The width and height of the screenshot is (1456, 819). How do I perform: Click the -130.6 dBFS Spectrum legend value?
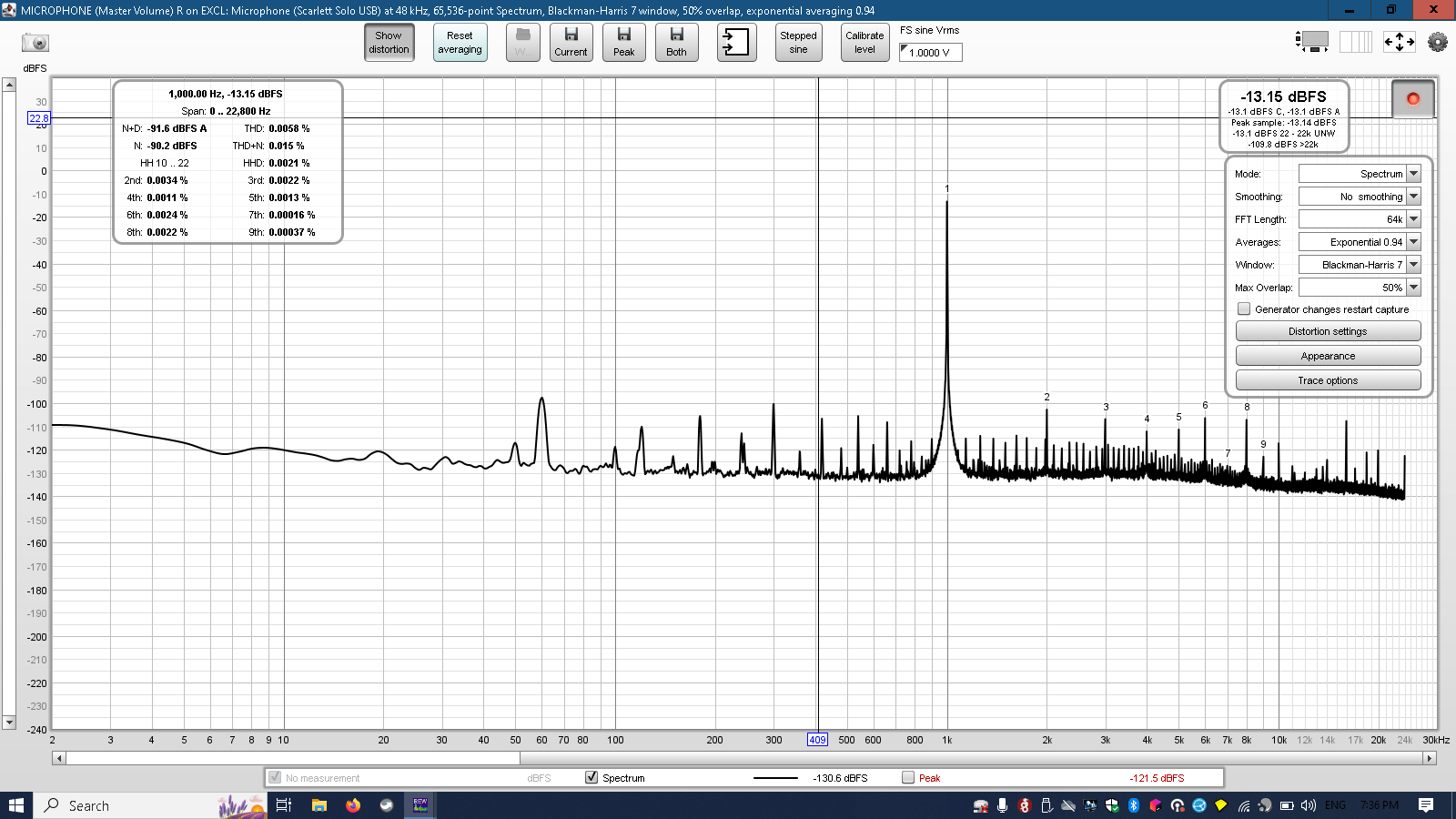click(x=840, y=778)
